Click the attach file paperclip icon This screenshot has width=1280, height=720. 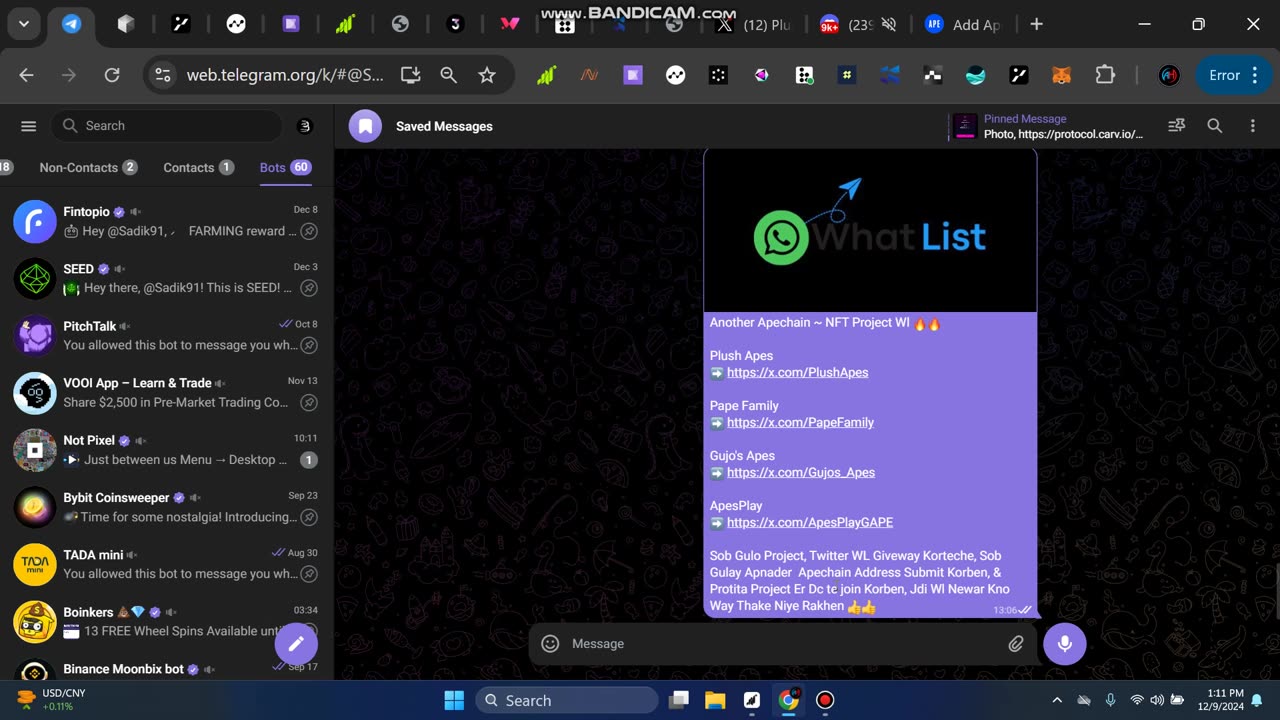click(1016, 643)
